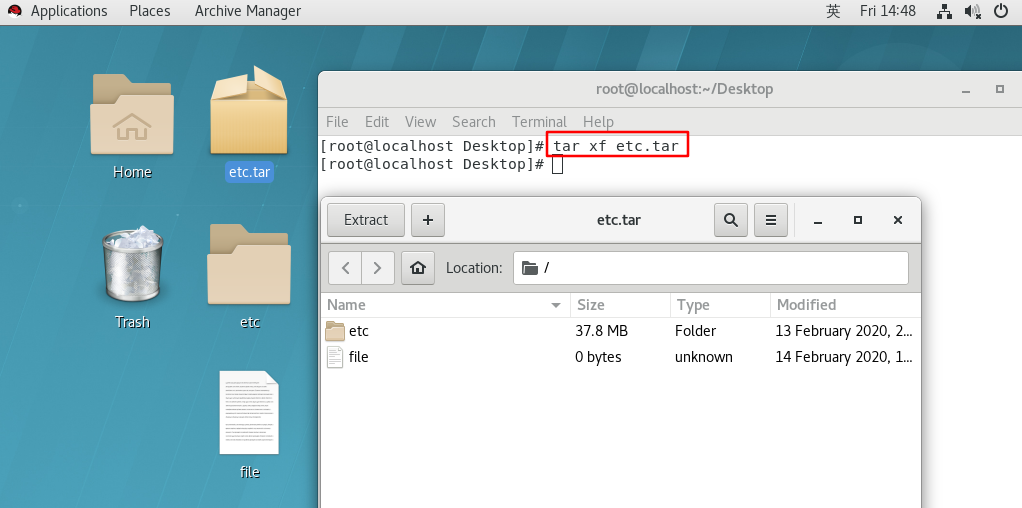
Task: Select the etc folder icon on the desktop
Action: point(249,265)
